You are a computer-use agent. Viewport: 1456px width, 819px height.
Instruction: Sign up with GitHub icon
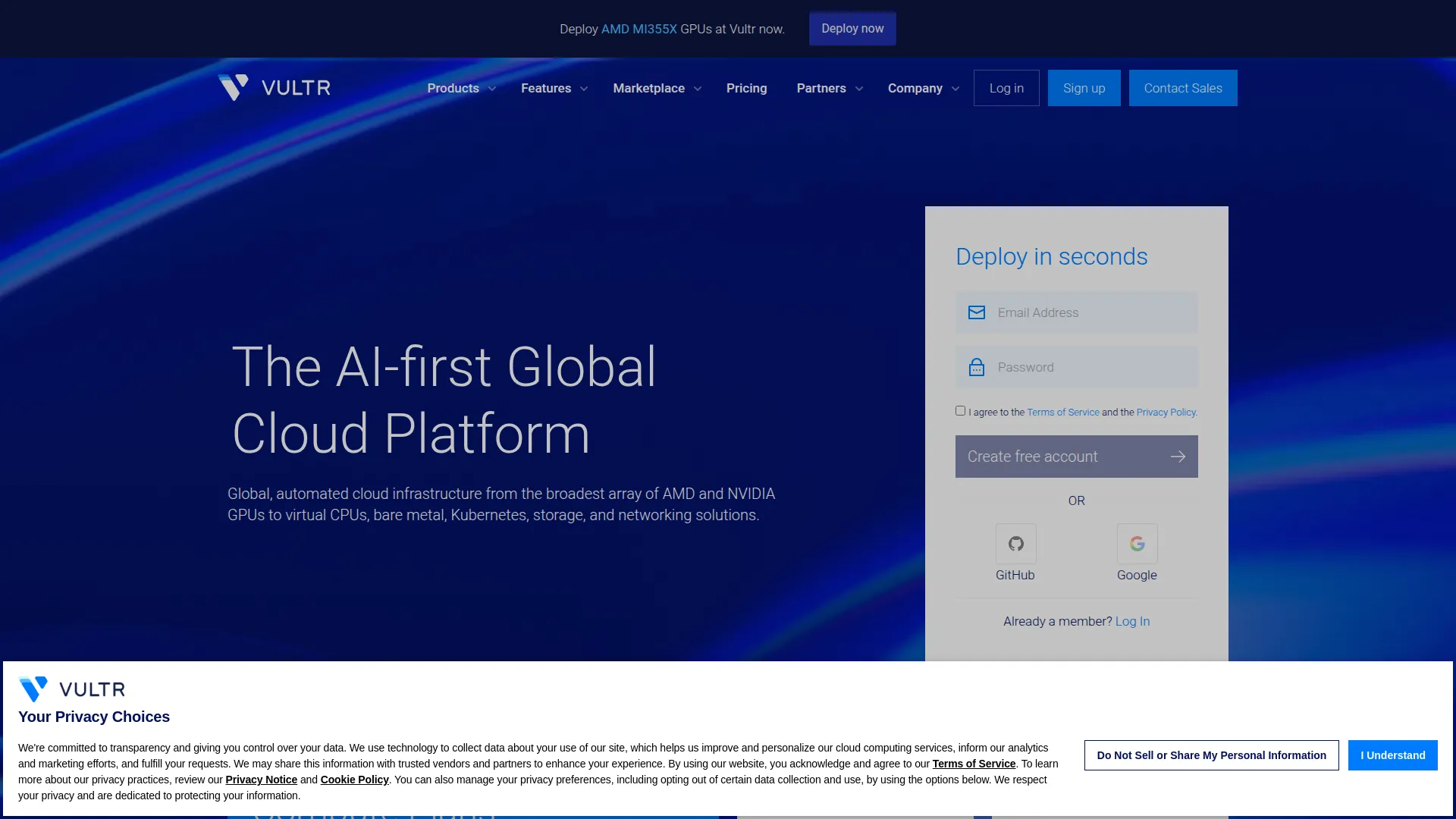click(x=1015, y=544)
